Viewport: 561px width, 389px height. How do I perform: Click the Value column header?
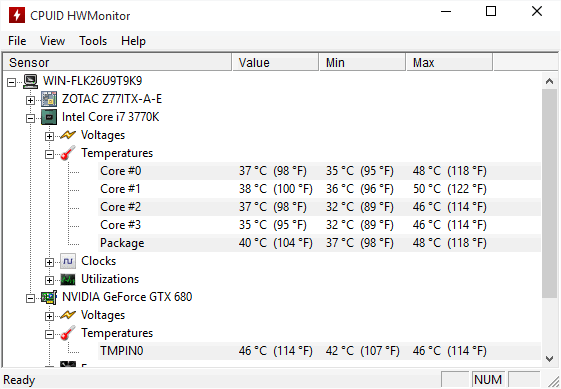pyautogui.click(x=275, y=63)
